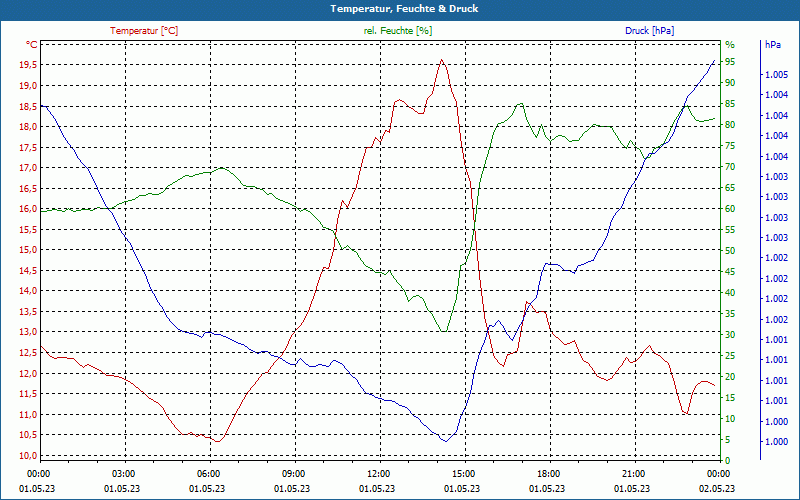Image resolution: width=800 pixels, height=500 pixels.
Task: Click the '30' humidity axis tick
Action: click(730, 335)
